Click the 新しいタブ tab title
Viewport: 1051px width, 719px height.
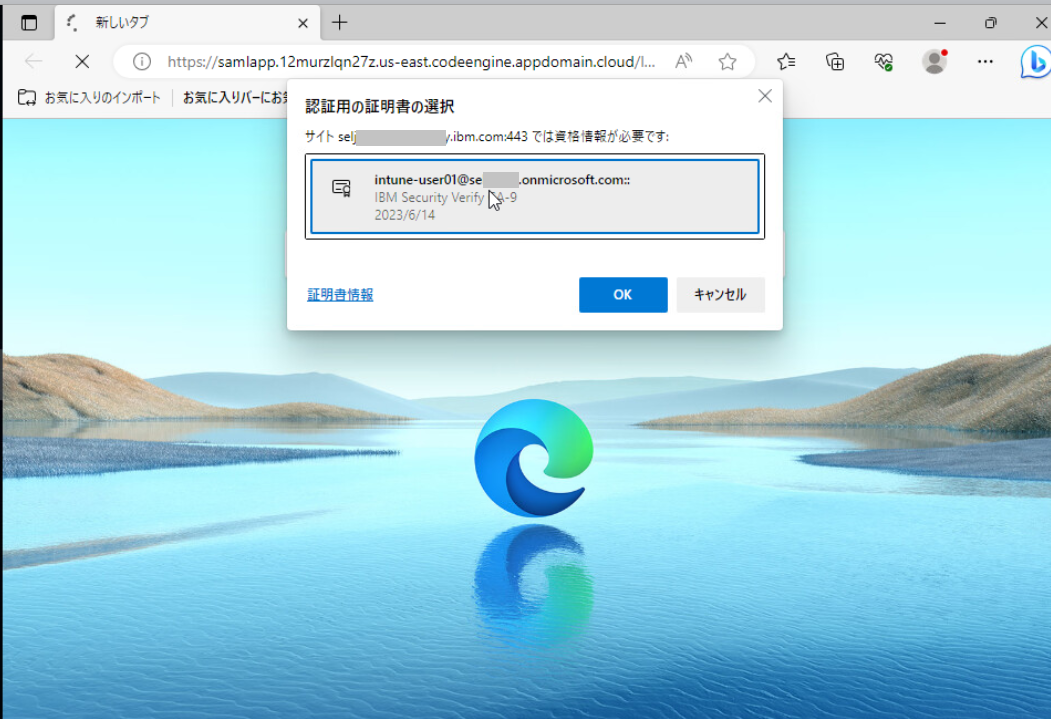123,23
